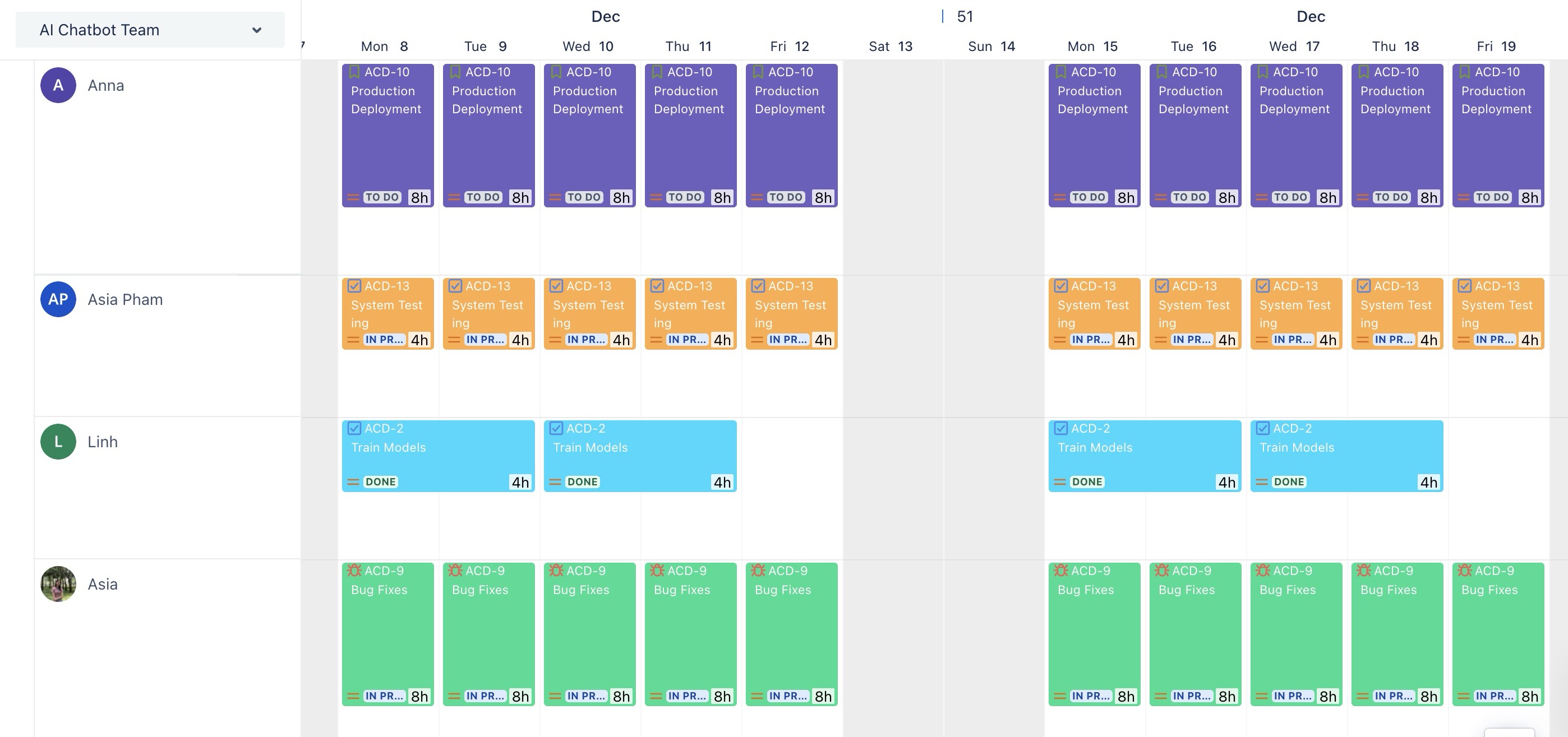Click Asia's profile photo thumbnail
Viewport: 1568px width, 737px height.
click(x=58, y=584)
